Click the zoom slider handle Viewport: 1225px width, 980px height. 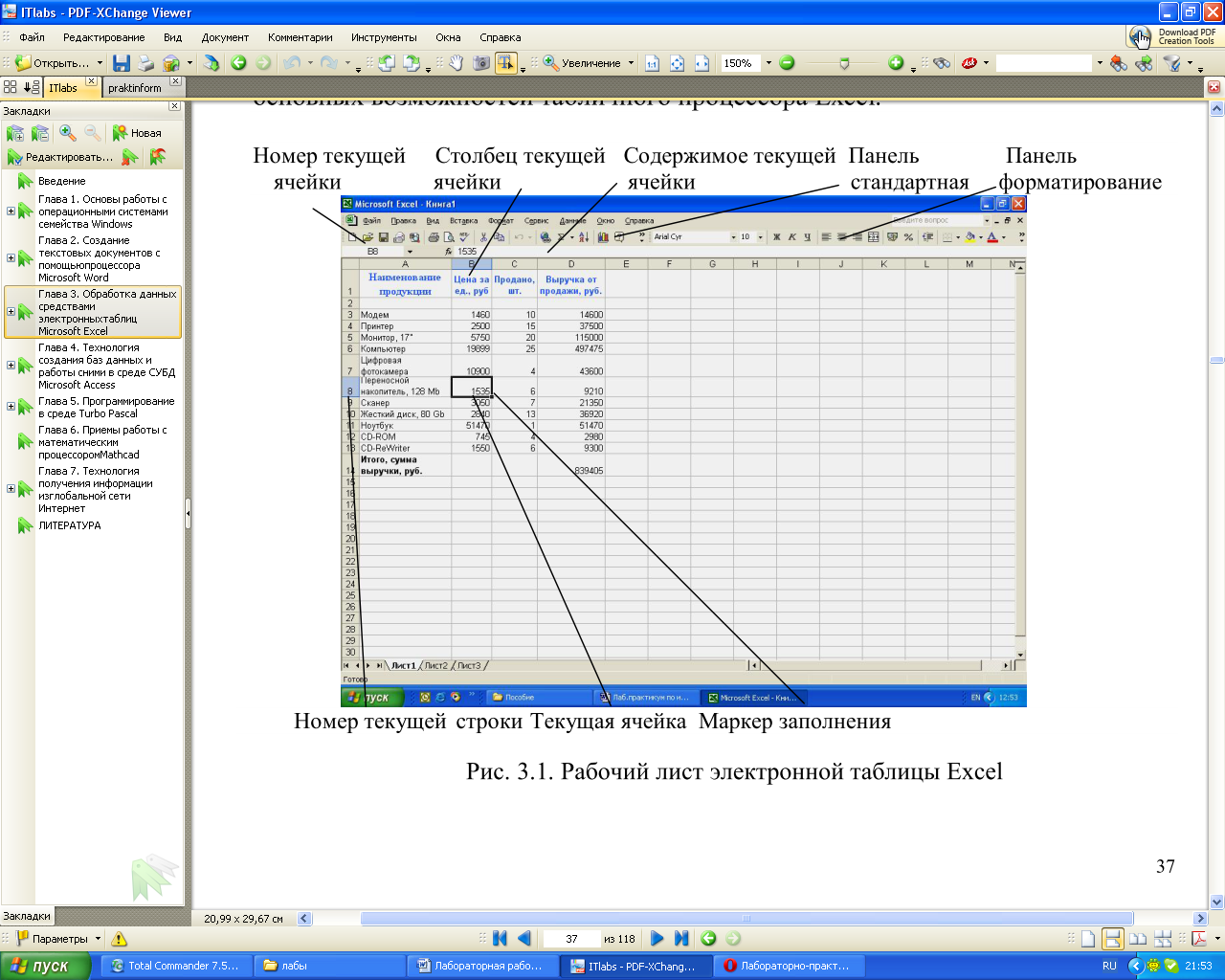tap(843, 63)
